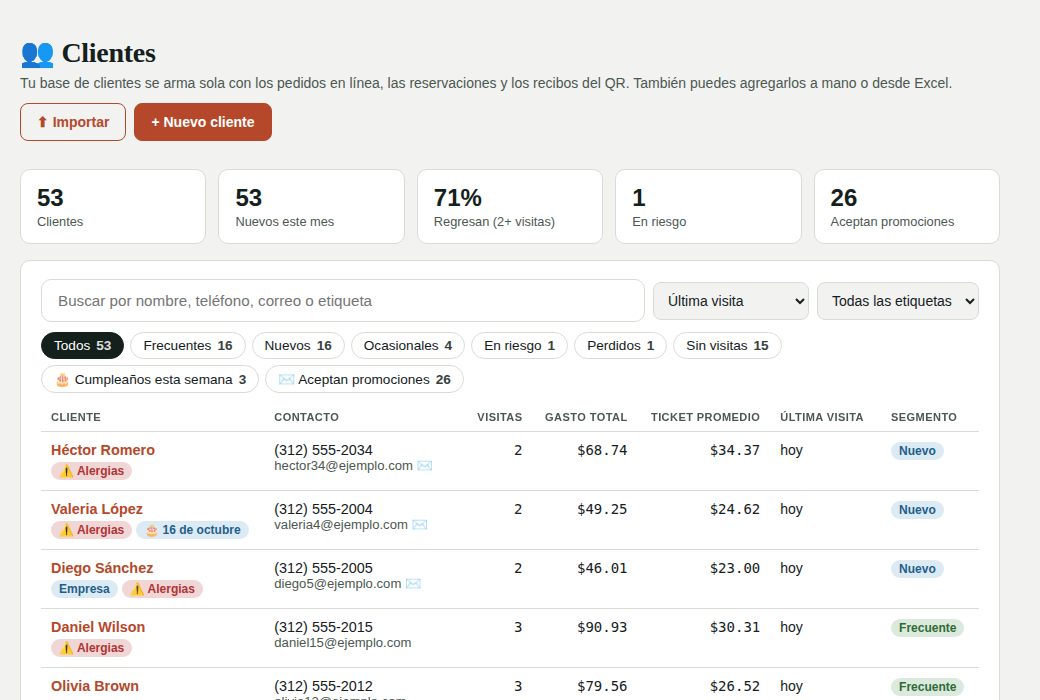
Task: Select the Todos 53 filter chip
Action: (x=82, y=346)
